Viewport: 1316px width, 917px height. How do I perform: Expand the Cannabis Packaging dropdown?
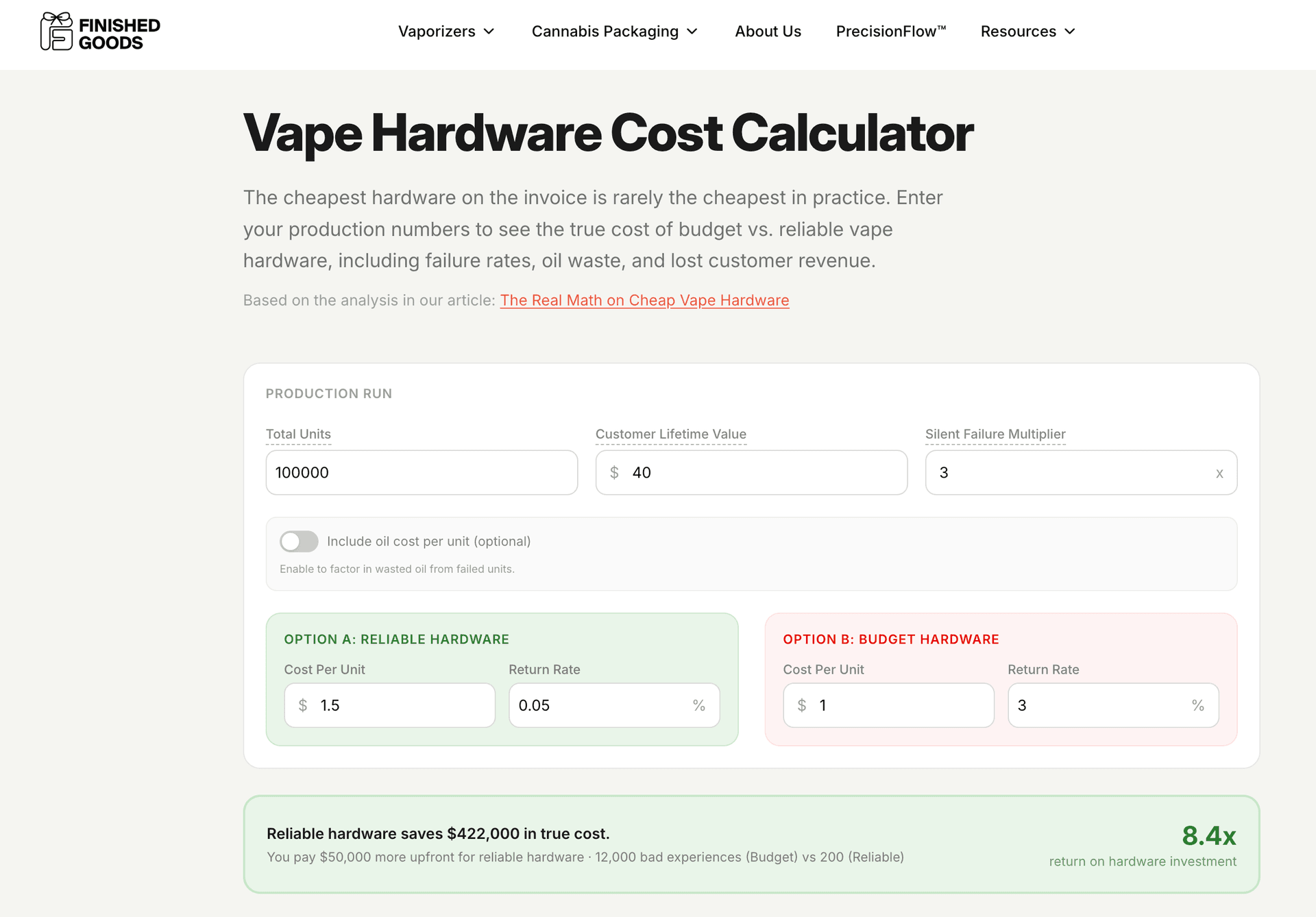point(613,31)
